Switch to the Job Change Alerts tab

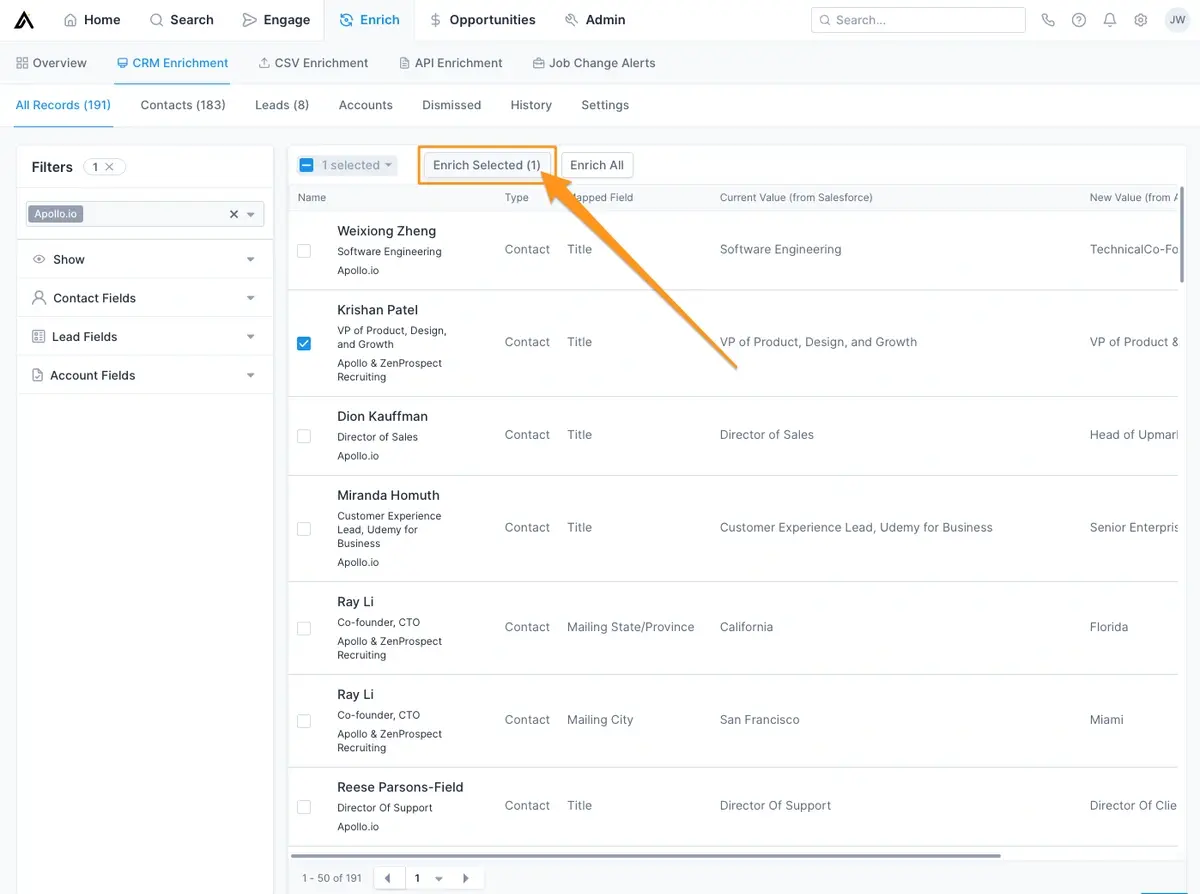coord(594,63)
